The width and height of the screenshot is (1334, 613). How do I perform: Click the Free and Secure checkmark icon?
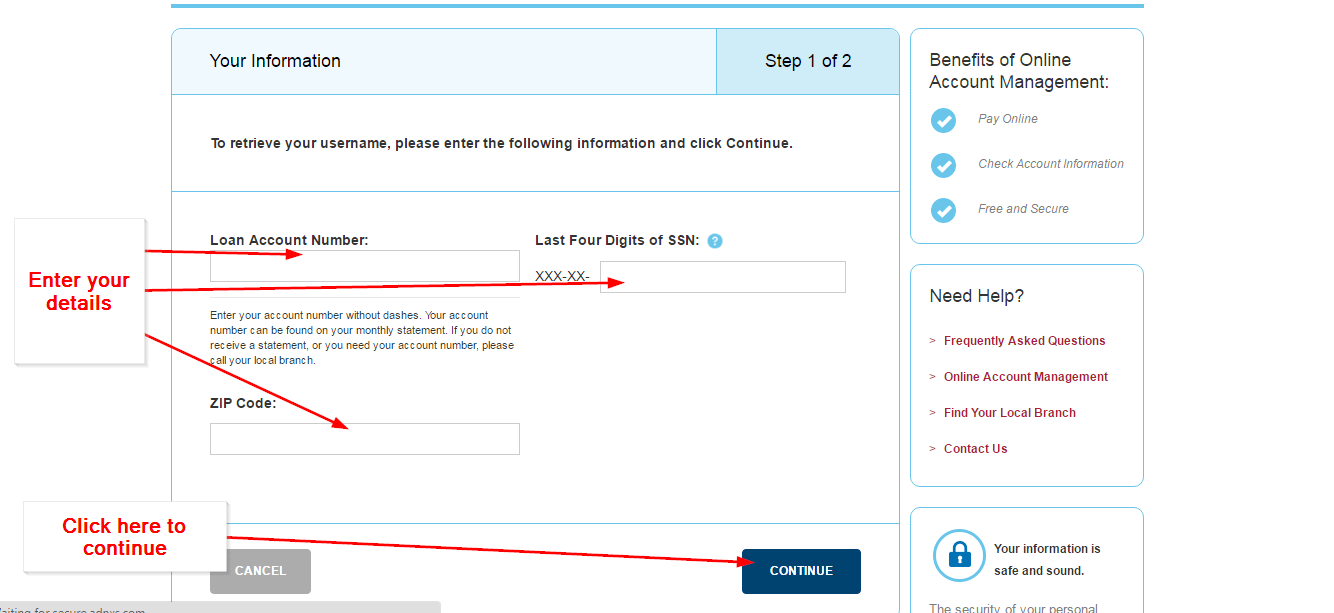coord(943,210)
